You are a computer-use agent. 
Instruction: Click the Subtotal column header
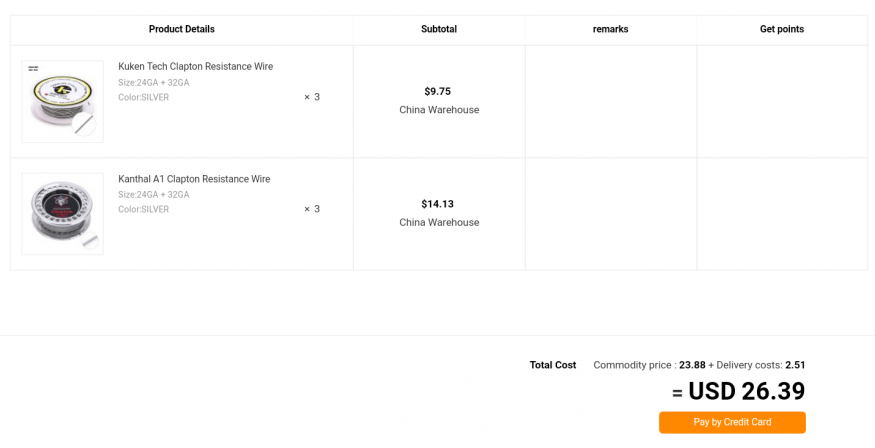[439, 30]
